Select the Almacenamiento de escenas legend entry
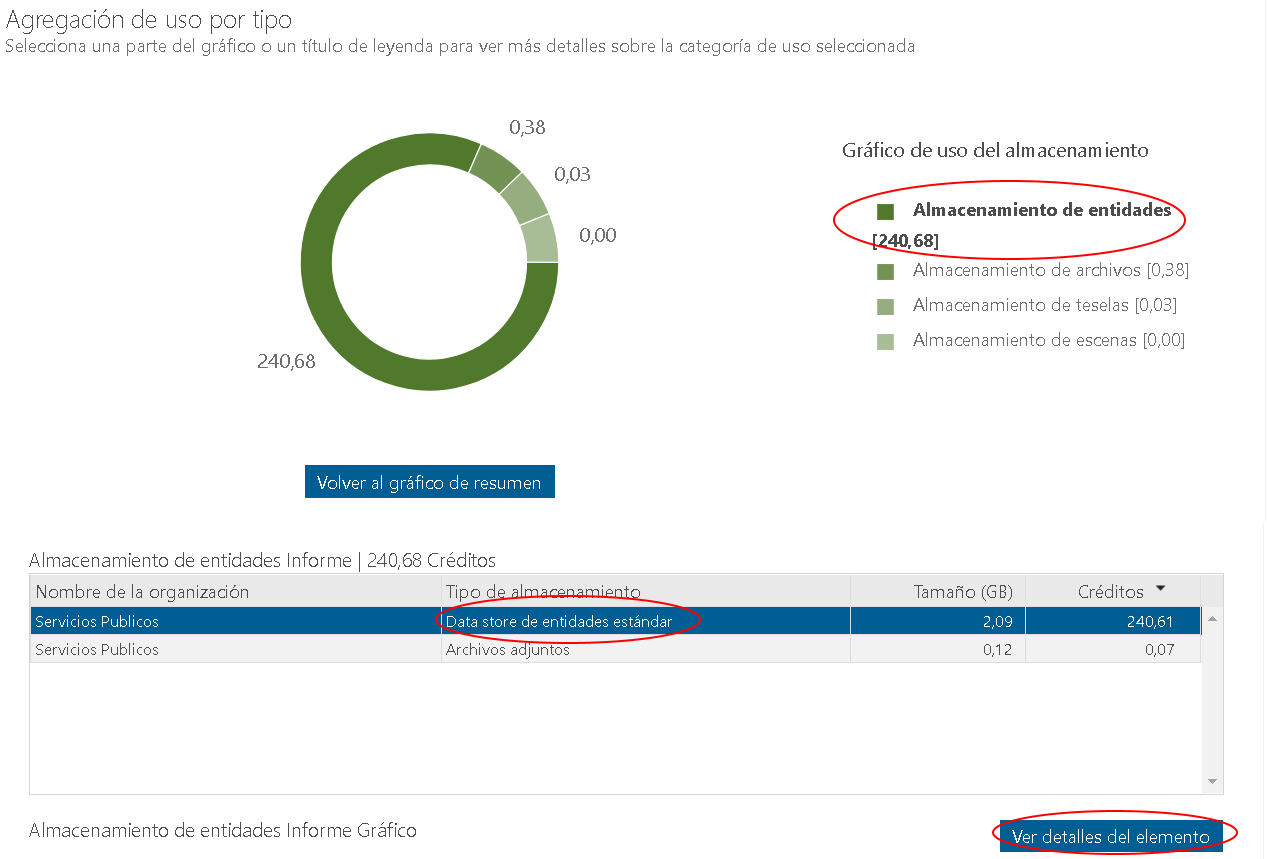 (x=1043, y=340)
